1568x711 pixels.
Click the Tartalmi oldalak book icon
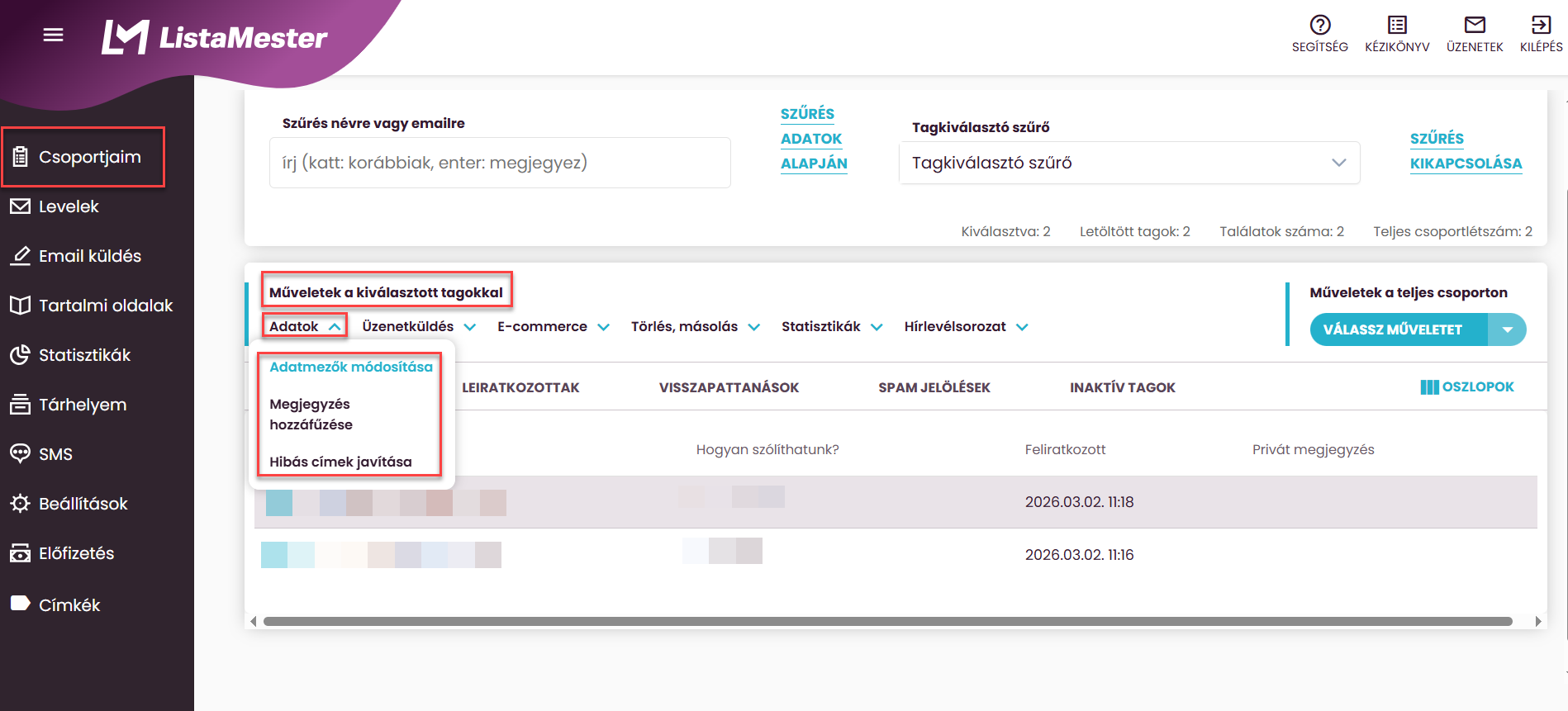click(21, 306)
